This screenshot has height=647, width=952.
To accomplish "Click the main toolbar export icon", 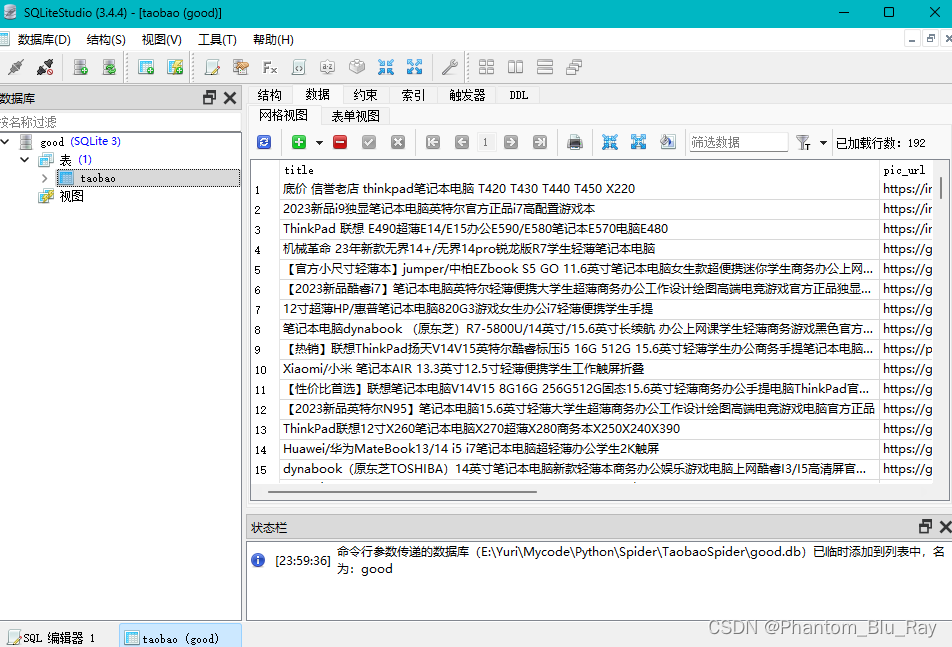I will (415, 67).
